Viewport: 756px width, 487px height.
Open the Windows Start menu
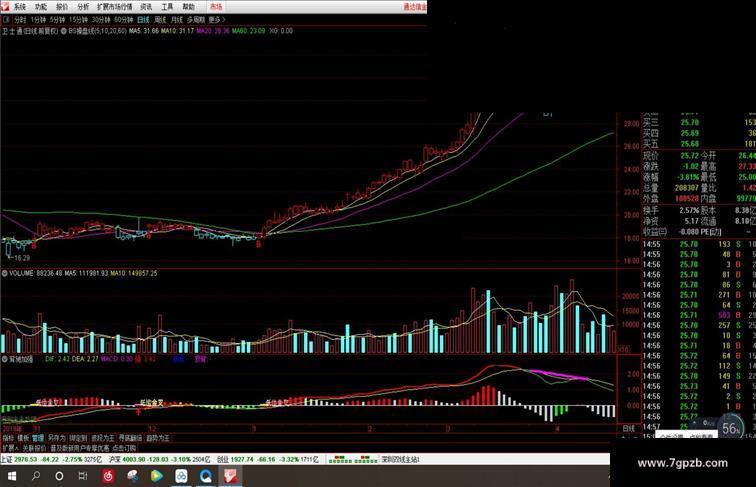11,476
